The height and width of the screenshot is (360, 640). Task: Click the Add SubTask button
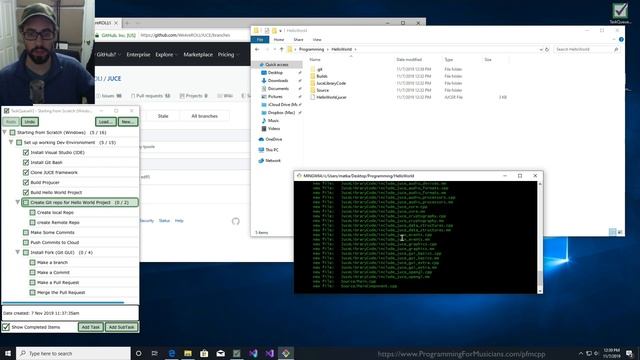[122, 327]
